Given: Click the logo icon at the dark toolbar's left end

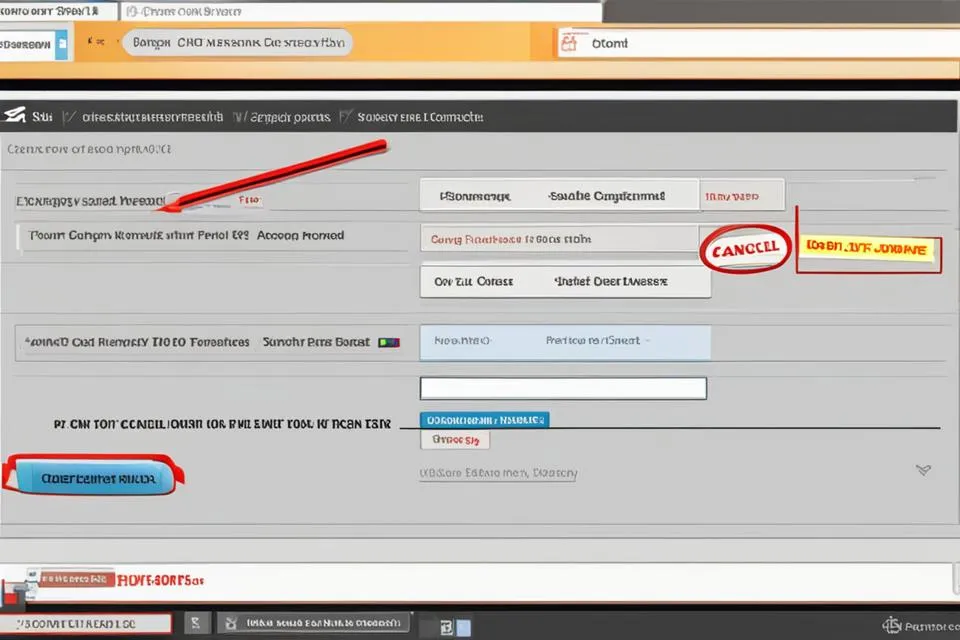Looking at the screenshot, I should [13, 117].
